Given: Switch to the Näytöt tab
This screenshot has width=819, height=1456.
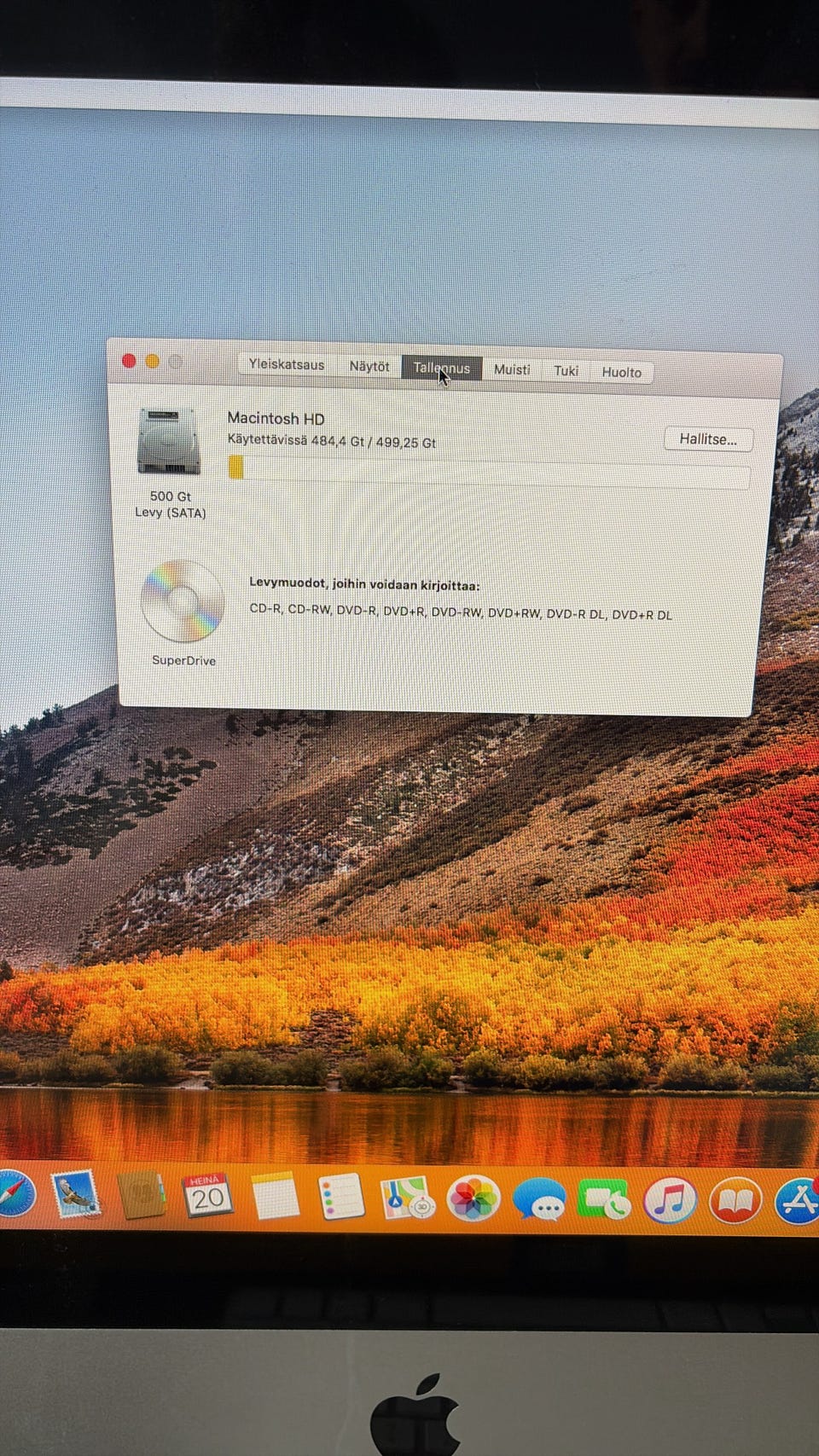Looking at the screenshot, I should point(369,366).
